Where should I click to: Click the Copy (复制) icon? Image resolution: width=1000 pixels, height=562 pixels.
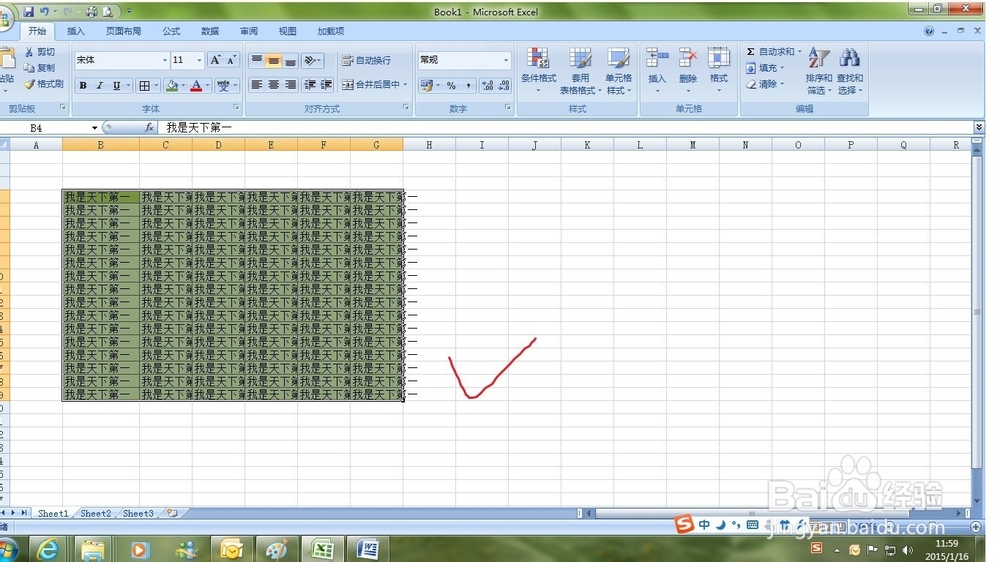29,68
